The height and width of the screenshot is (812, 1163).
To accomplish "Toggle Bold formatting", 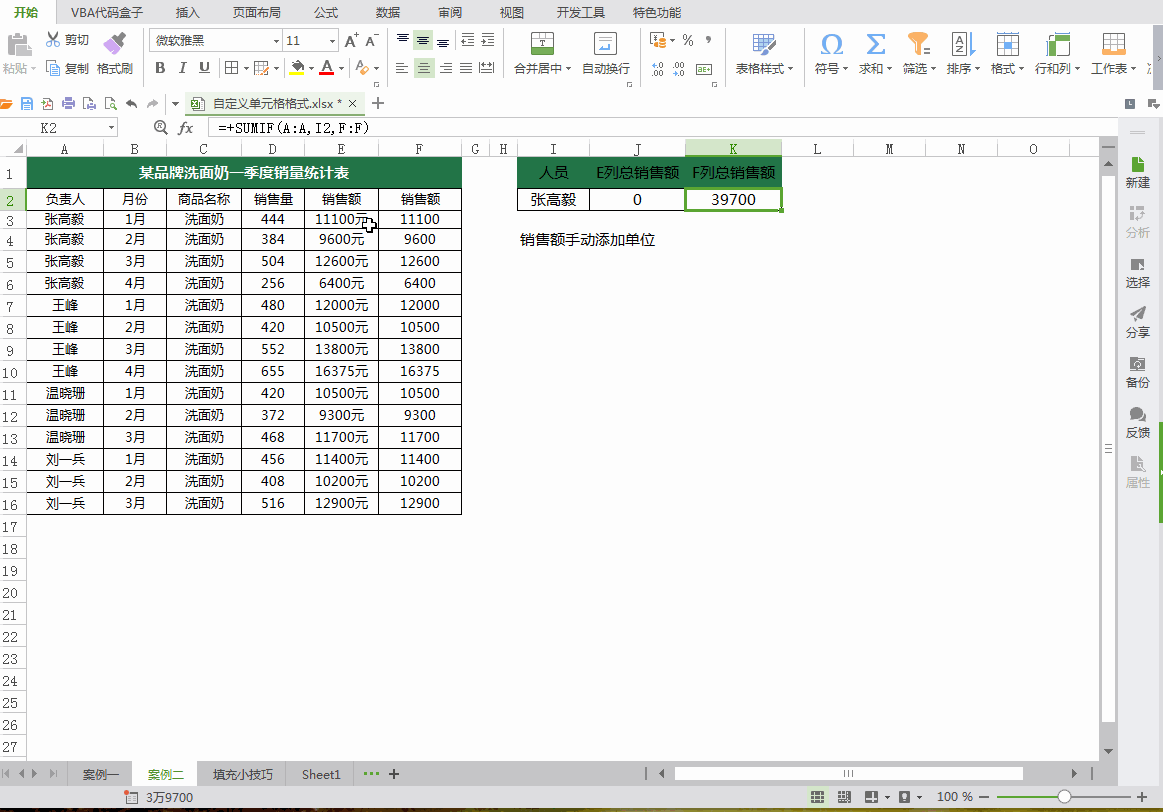I will [160, 68].
